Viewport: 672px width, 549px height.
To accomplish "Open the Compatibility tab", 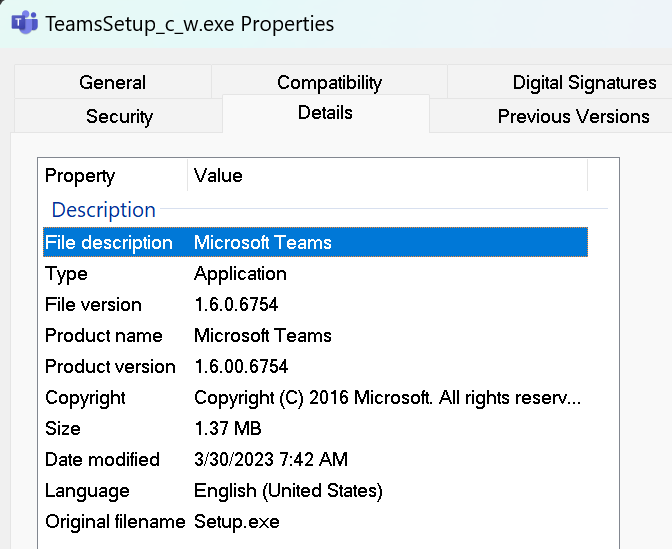I will [x=329, y=82].
